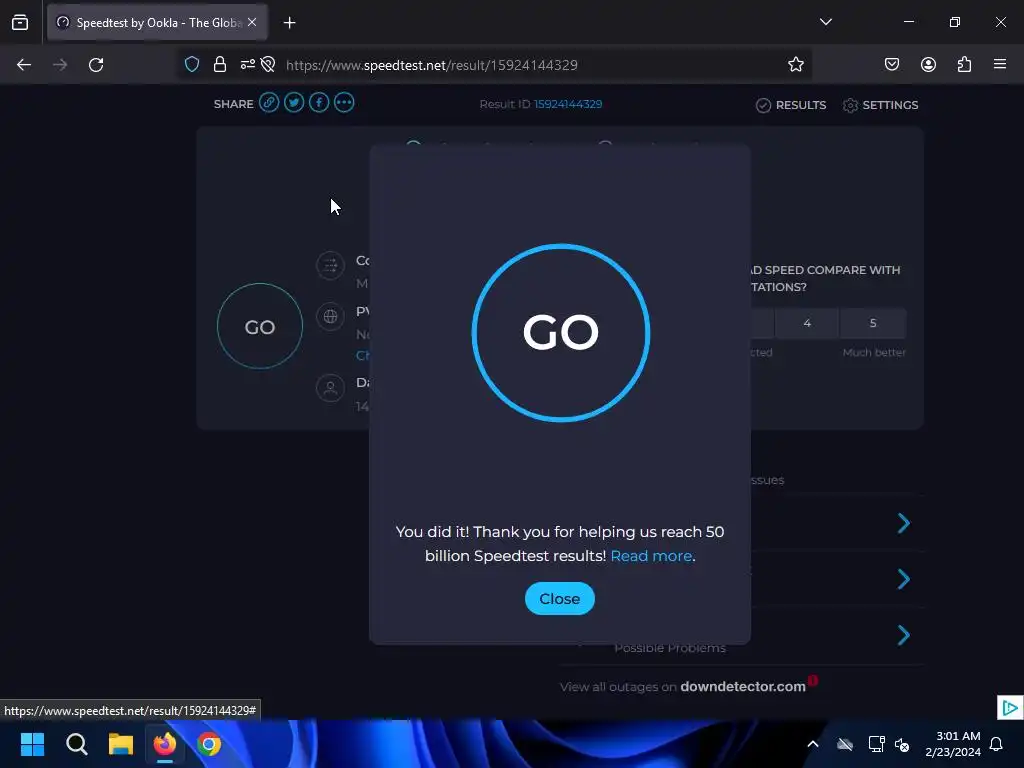Image resolution: width=1024 pixels, height=768 pixels.
Task: Launch Google Chrome from taskbar
Action: coord(209,744)
